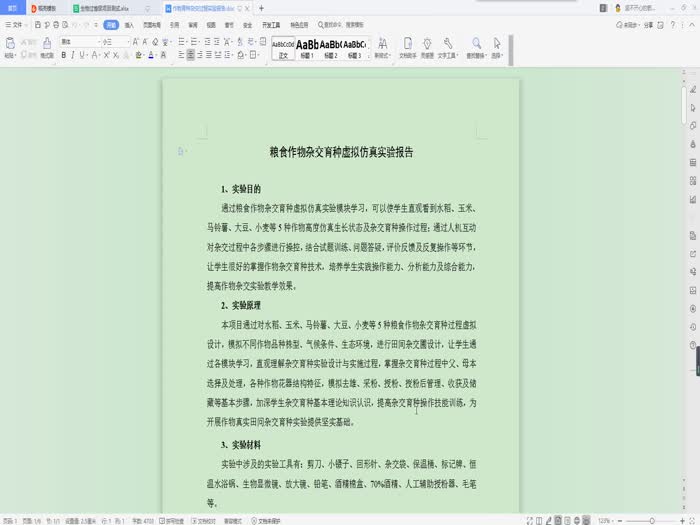This screenshot has height=525, width=700.
Task: Toggle compatibility mode in status bar
Action: pyautogui.click(x=232, y=520)
